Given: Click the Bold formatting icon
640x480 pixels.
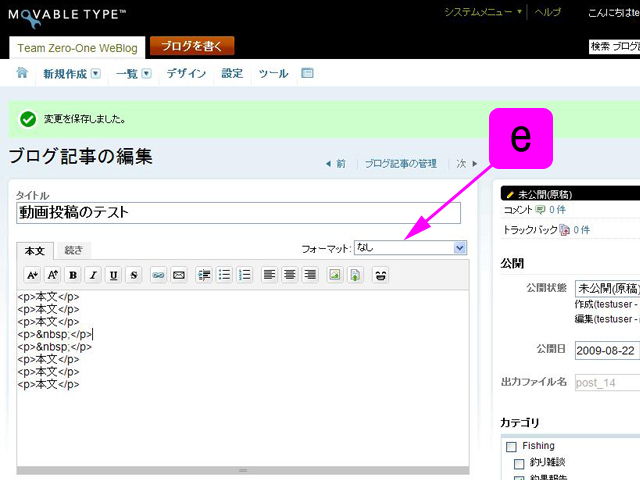Looking at the screenshot, I should (x=73, y=275).
